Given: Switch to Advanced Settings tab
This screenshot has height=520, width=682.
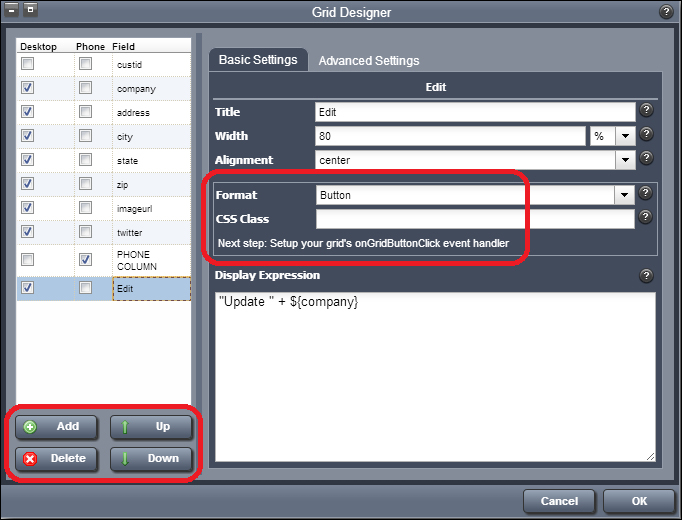Looking at the screenshot, I should (368, 61).
